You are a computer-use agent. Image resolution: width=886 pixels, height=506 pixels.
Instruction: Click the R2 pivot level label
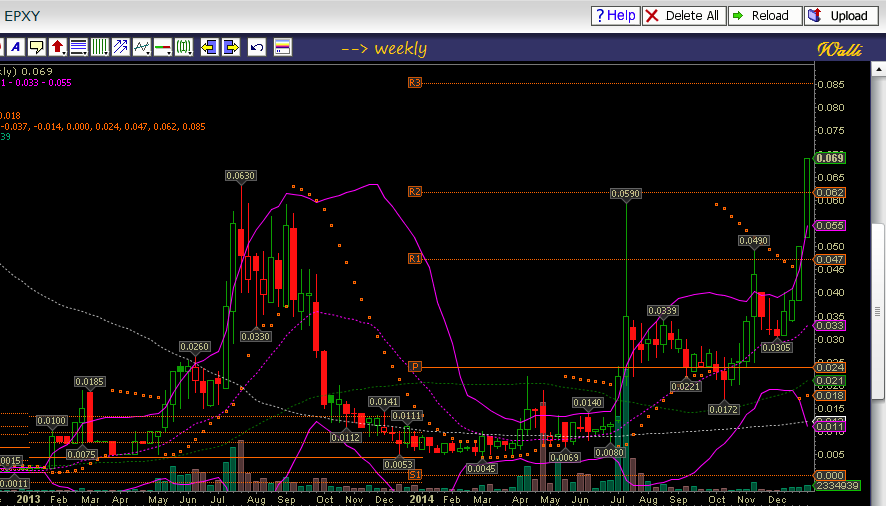(415, 192)
